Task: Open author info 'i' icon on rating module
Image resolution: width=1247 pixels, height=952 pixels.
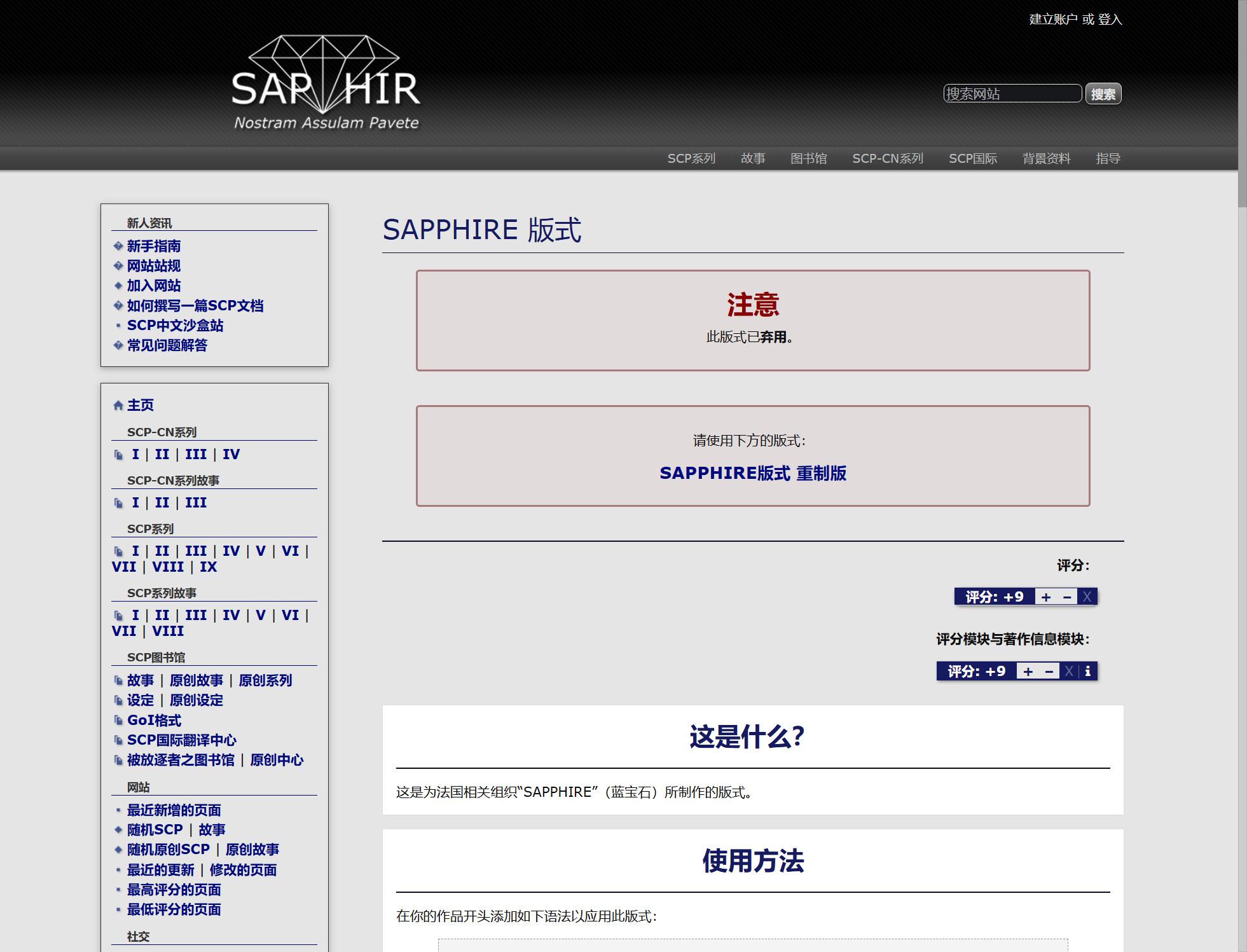Action: [1087, 672]
